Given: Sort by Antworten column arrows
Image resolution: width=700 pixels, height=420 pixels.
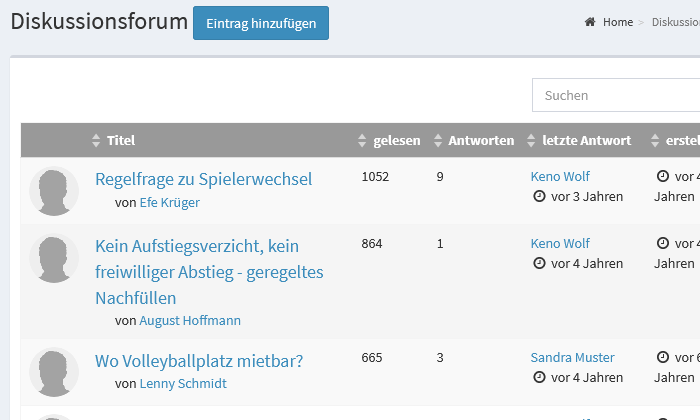Looking at the screenshot, I should point(438,140).
